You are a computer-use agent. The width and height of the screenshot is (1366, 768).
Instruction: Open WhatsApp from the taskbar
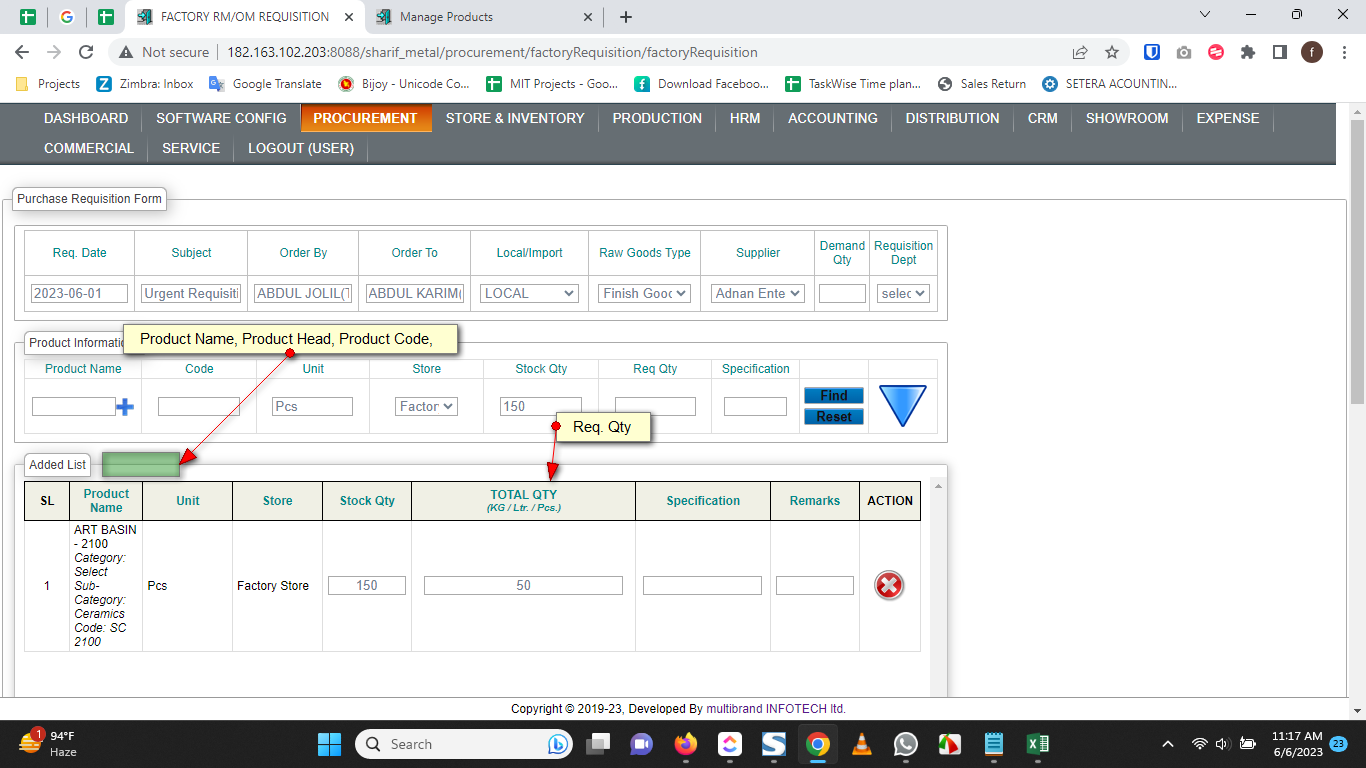[x=906, y=744]
